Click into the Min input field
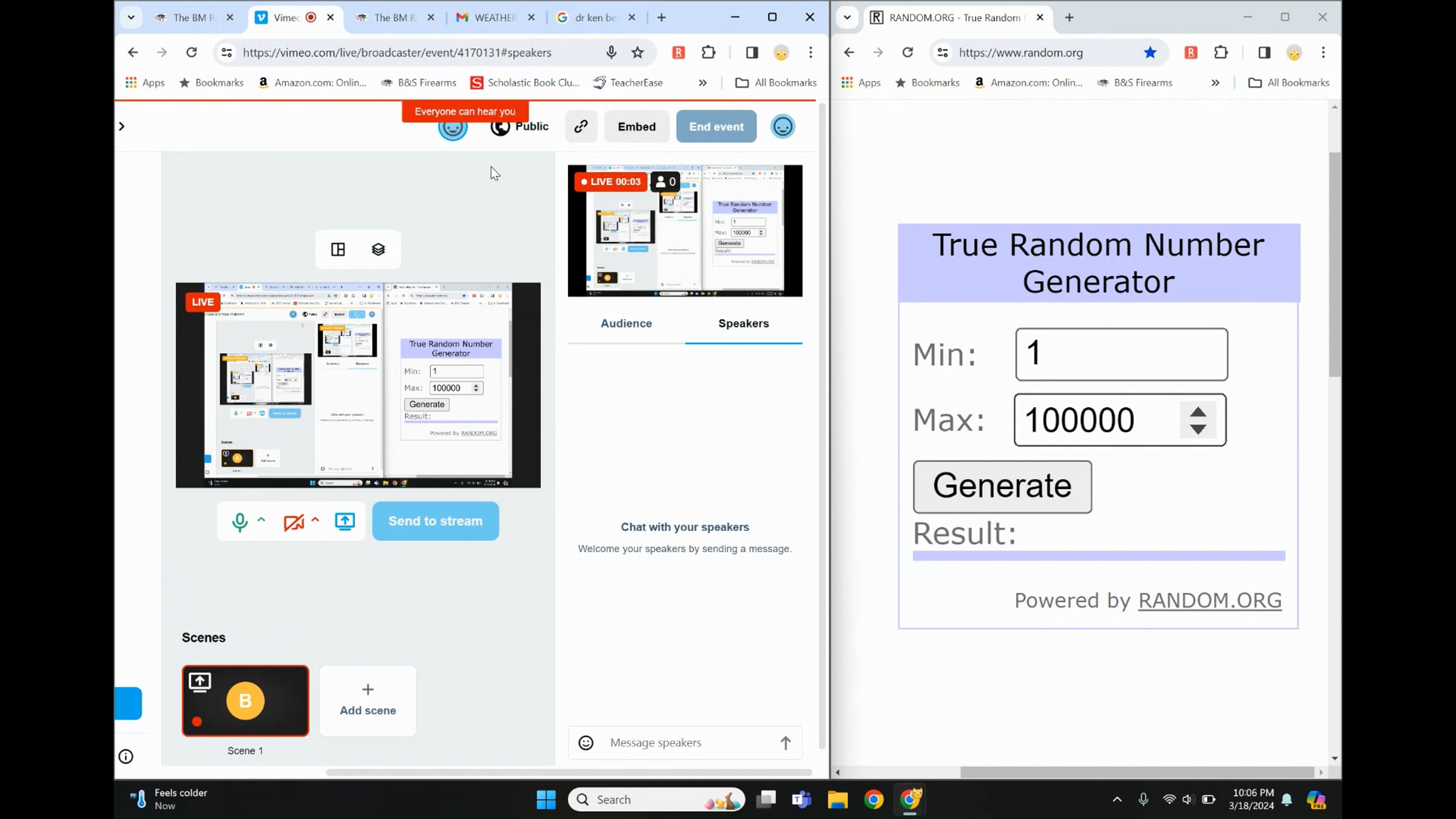The height and width of the screenshot is (819, 1456). click(1121, 354)
